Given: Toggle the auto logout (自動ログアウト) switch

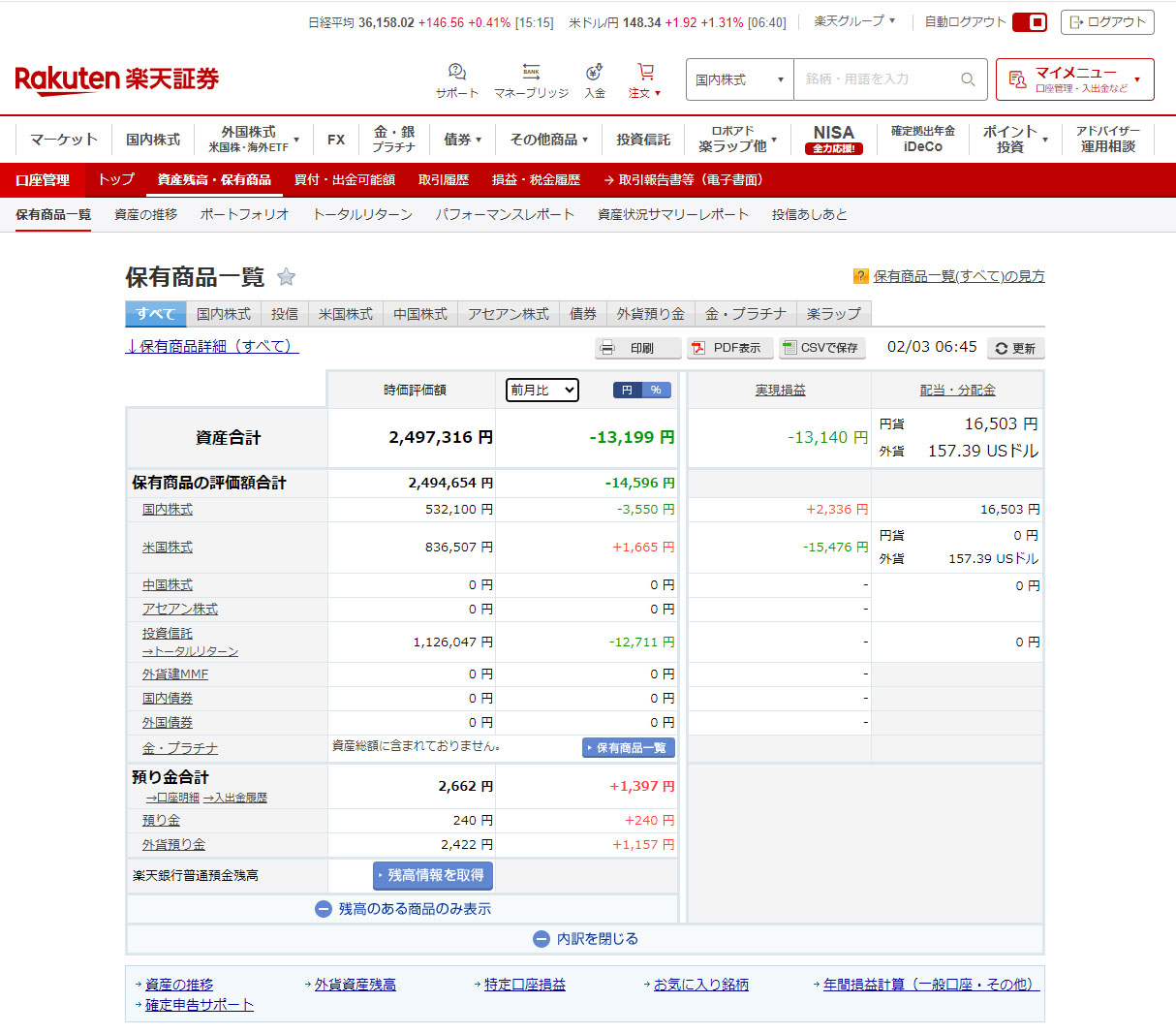Looking at the screenshot, I should coord(1029,22).
